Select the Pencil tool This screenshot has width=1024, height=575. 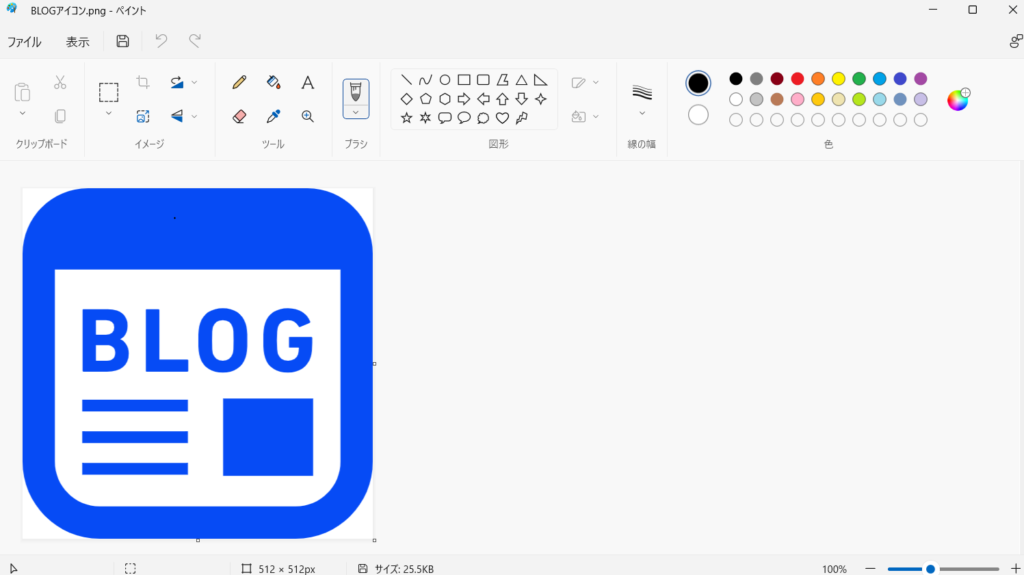[x=239, y=82]
